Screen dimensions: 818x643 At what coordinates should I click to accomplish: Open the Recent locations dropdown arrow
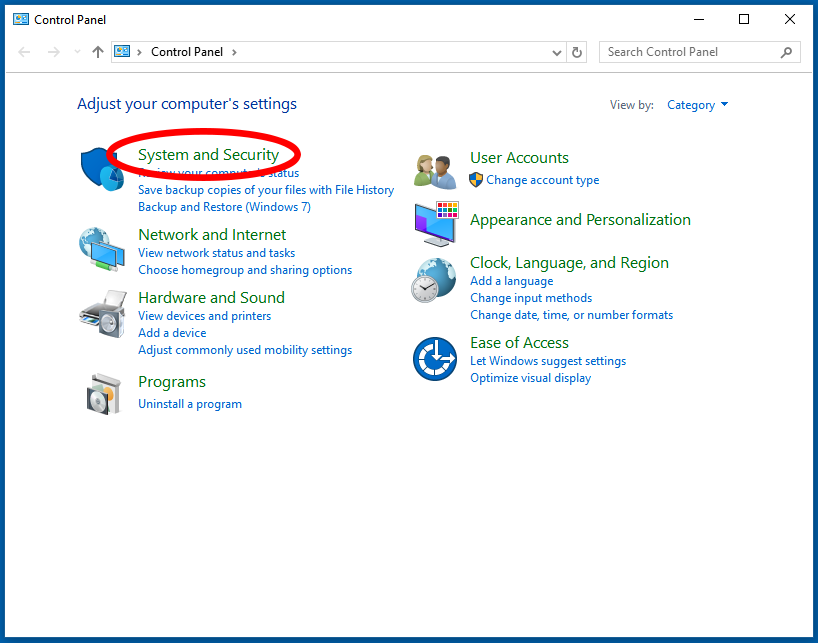(78, 52)
